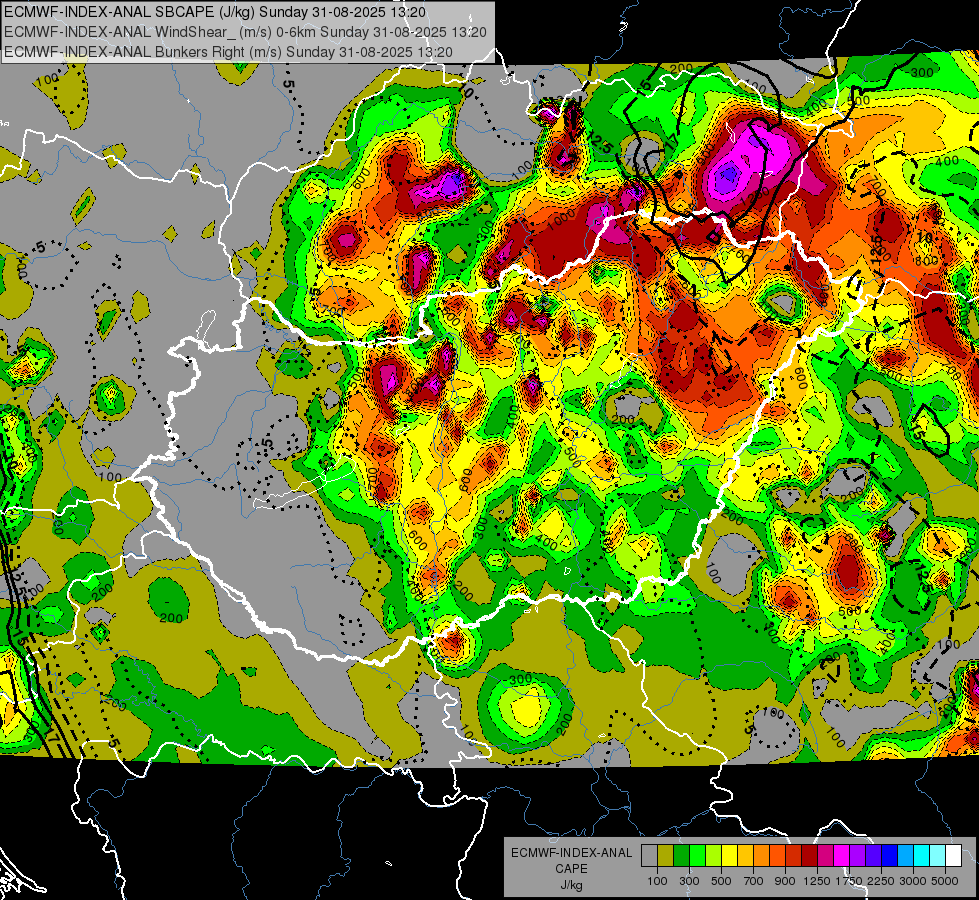Click the legend J/kg units label

click(571, 885)
